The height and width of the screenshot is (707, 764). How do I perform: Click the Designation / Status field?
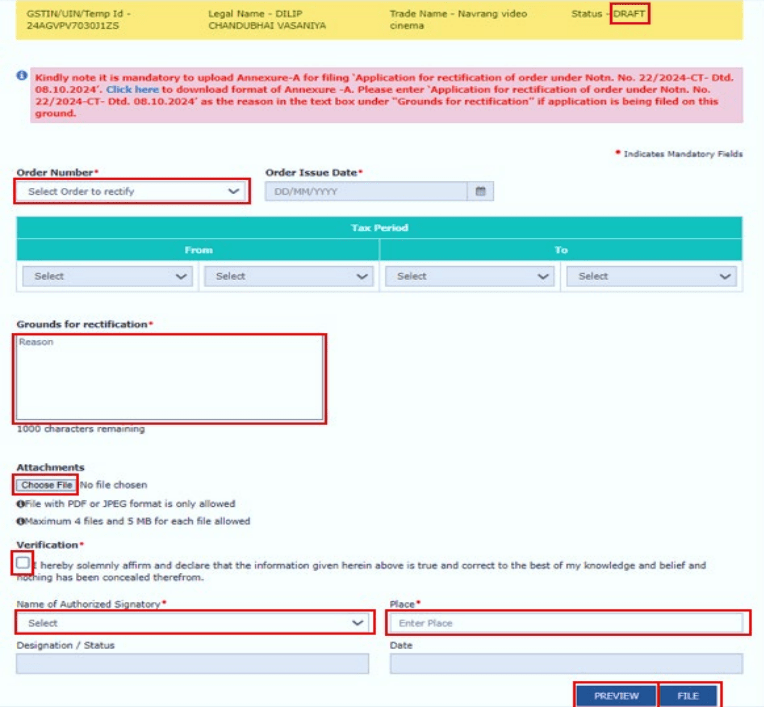[x=193, y=664]
